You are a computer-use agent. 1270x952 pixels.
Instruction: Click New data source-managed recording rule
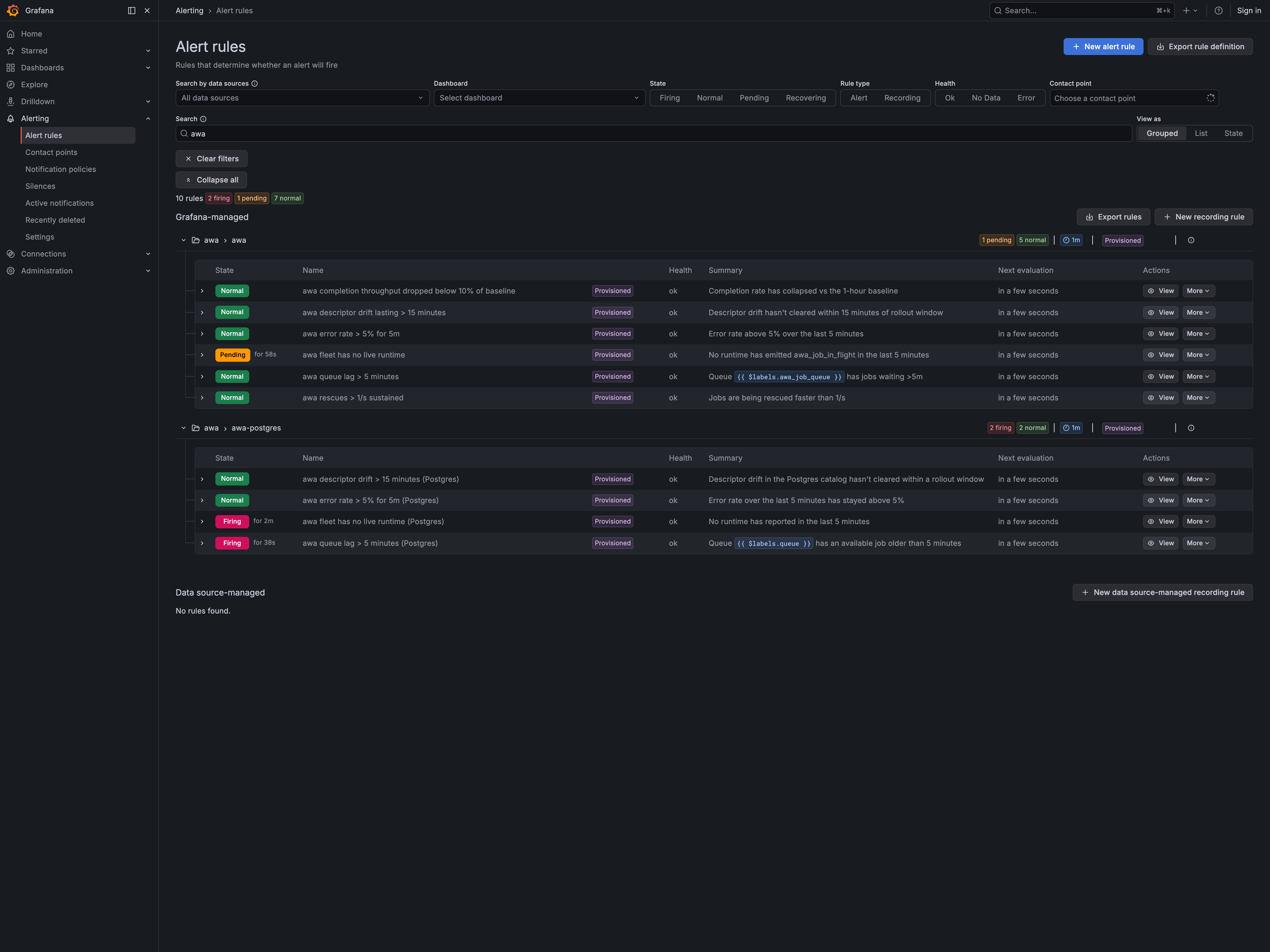click(x=1163, y=592)
